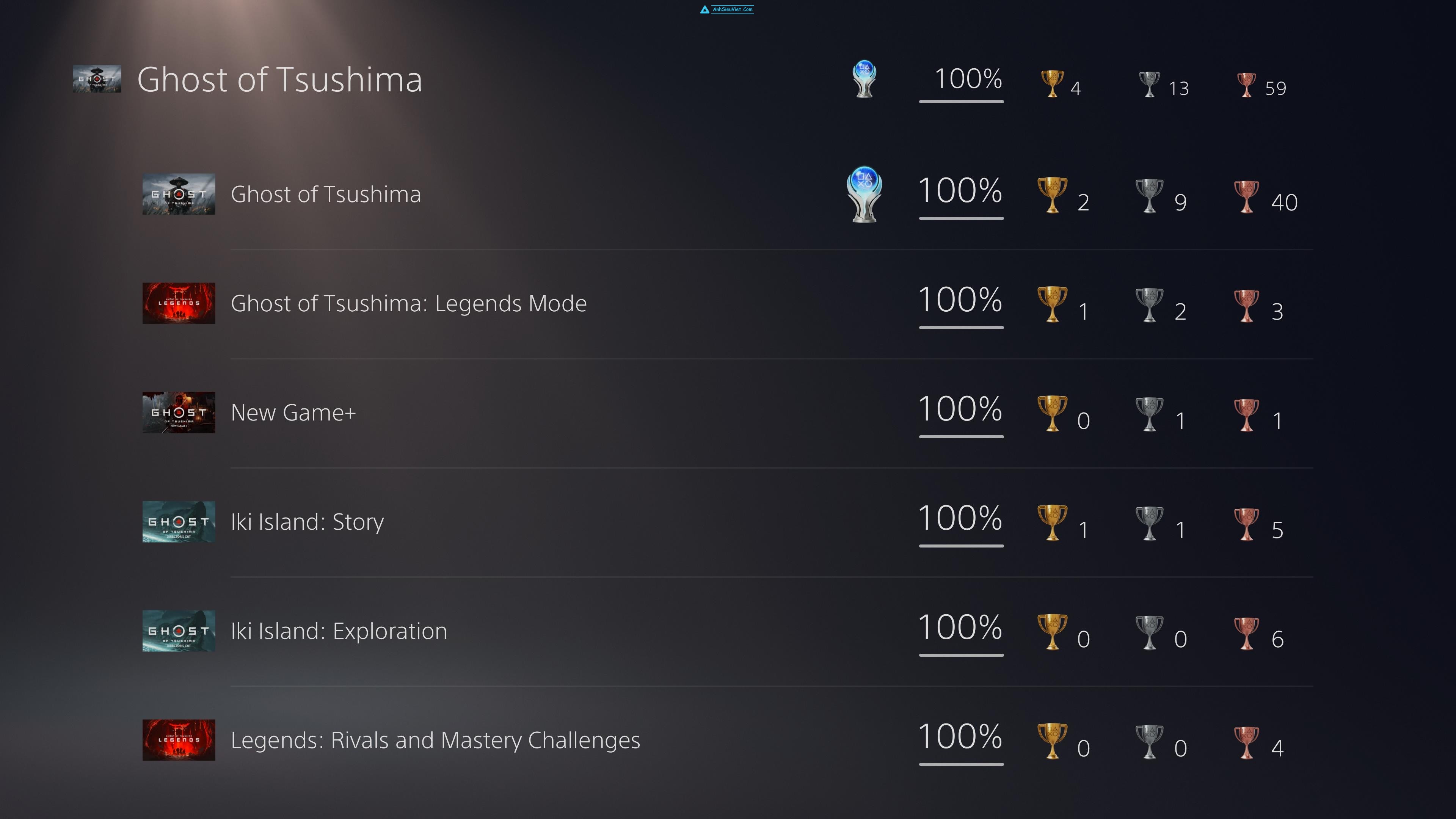1456x819 pixels.
Task: Click the platinum trophy icon in the header row
Action: click(864, 78)
